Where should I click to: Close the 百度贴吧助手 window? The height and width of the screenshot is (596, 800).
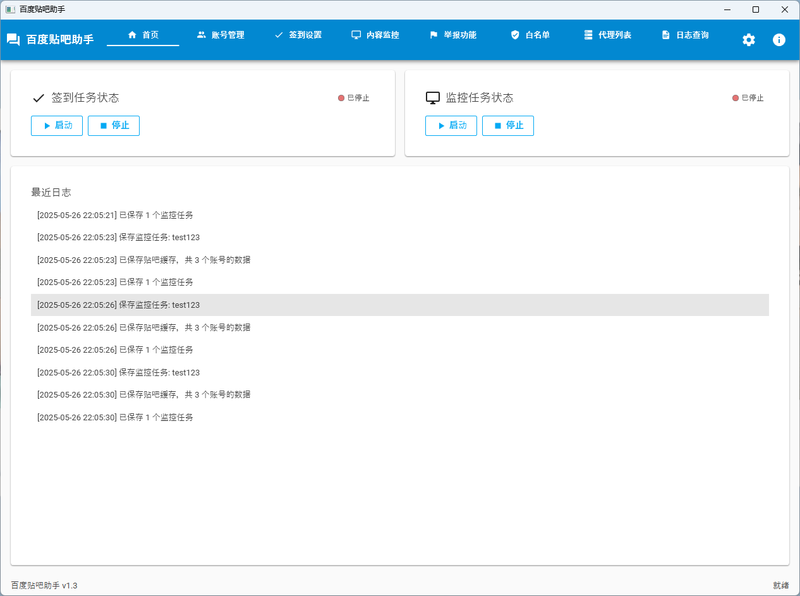[785, 9]
